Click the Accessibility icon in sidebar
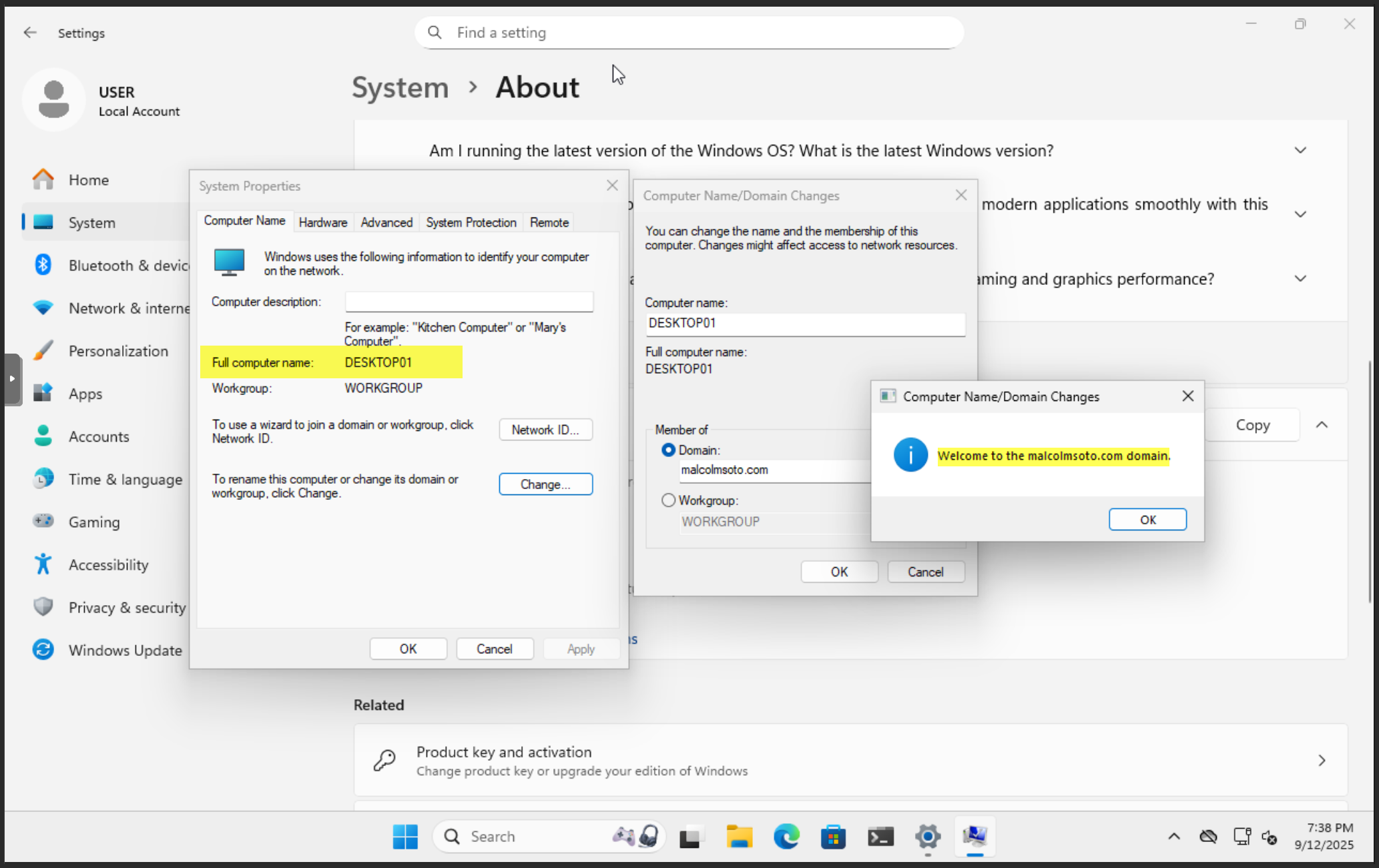This screenshot has height=868, width=1379. click(x=43, y=564)
